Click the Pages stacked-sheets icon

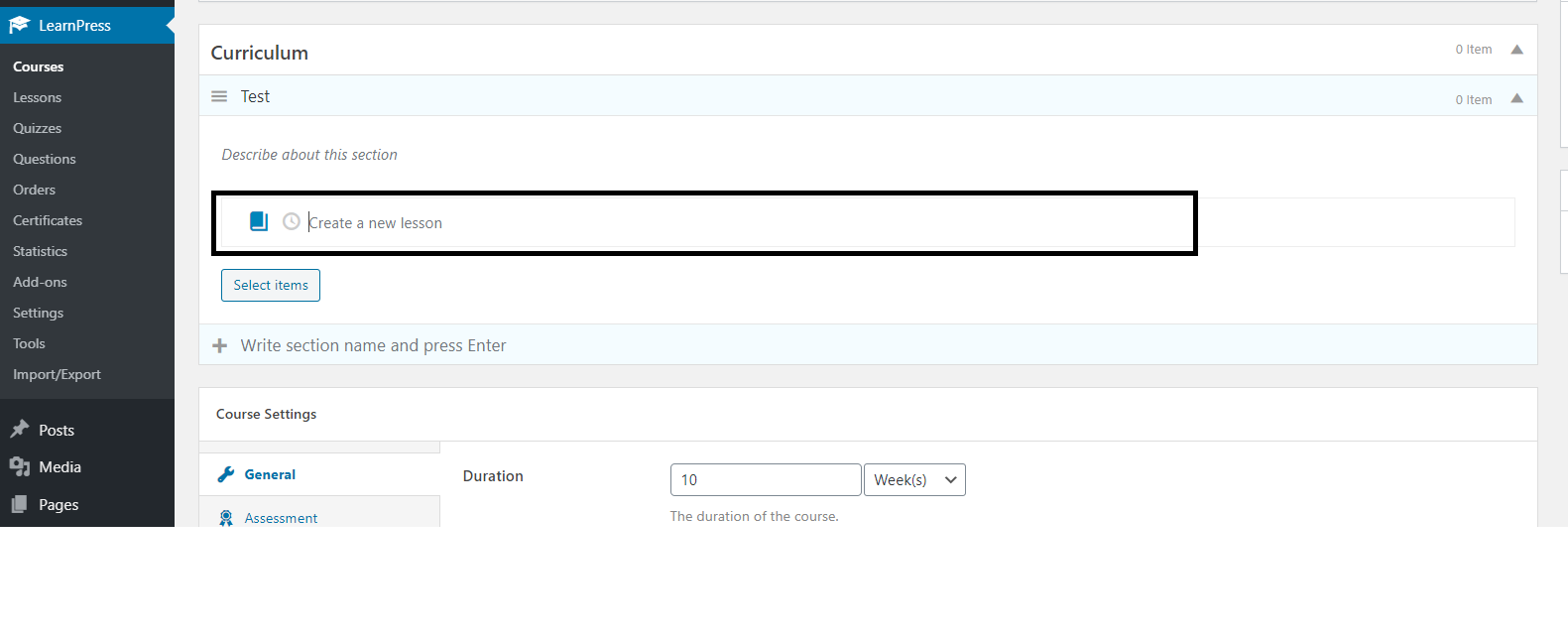(x=20, y=504)
